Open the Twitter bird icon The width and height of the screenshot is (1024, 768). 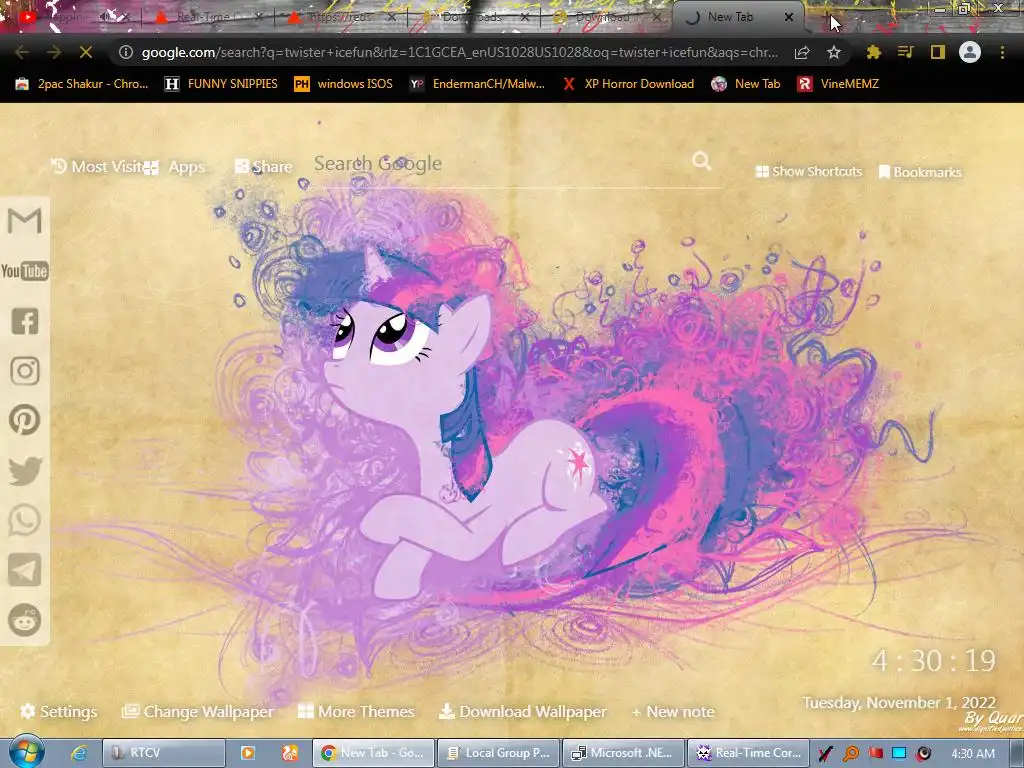point(24,471)
